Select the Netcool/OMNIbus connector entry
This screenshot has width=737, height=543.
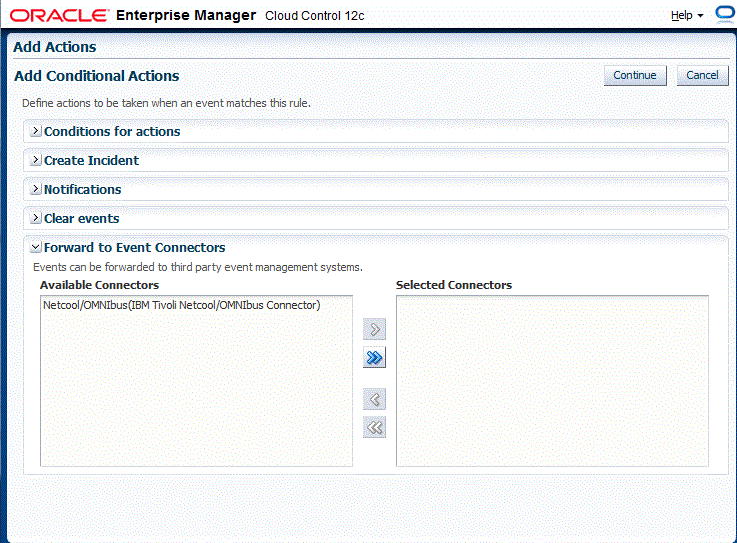tap(181, 305)
